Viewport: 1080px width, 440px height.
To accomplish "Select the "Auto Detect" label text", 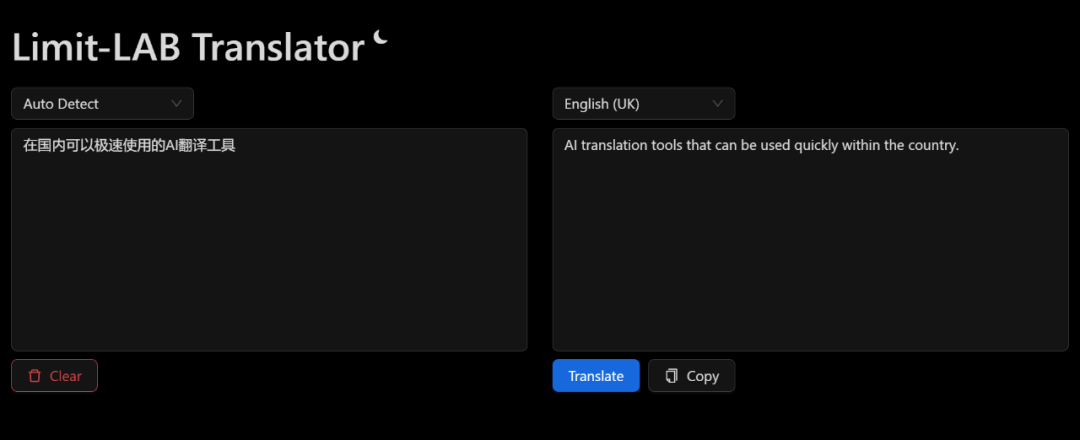I will [61, 104].
